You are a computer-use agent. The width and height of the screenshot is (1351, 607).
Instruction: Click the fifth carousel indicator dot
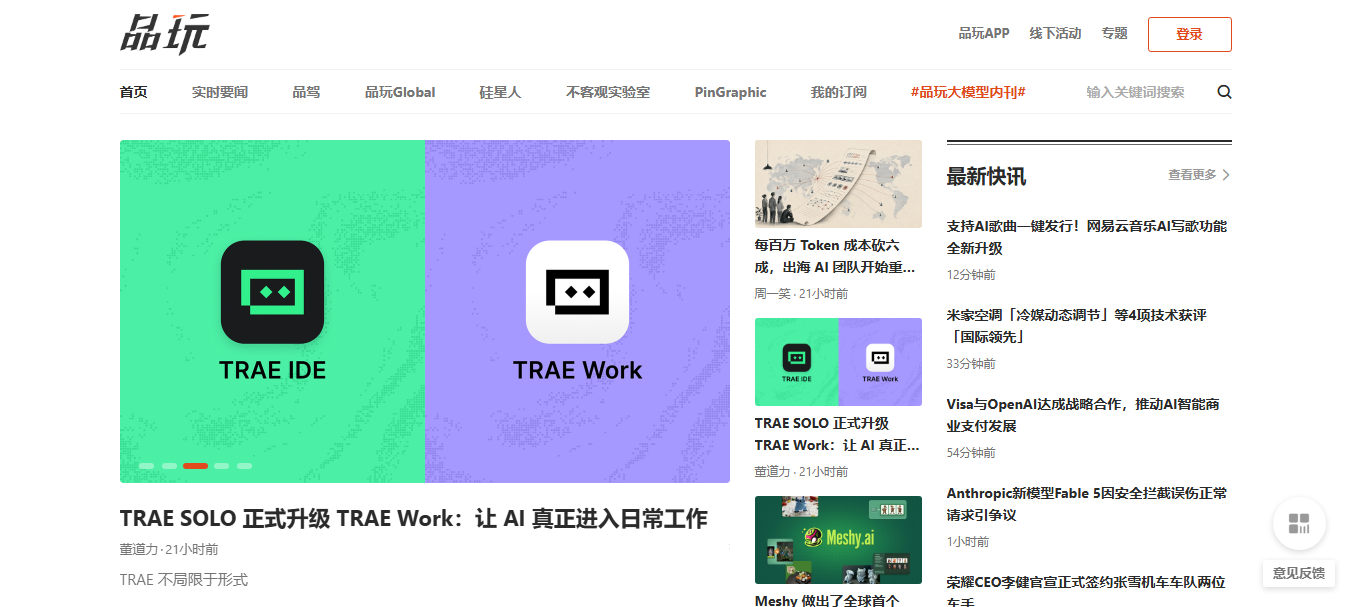pos(244,466)
